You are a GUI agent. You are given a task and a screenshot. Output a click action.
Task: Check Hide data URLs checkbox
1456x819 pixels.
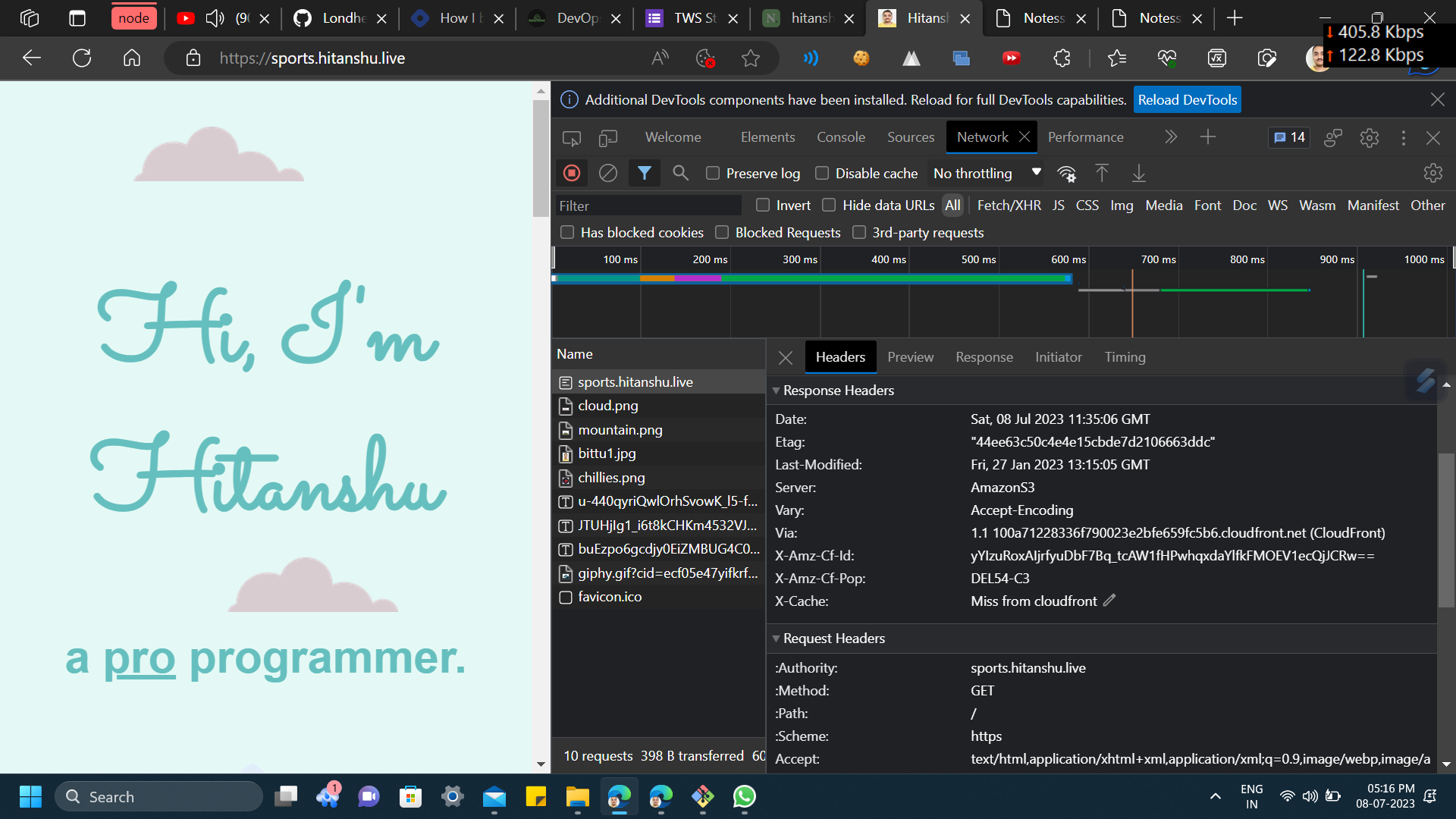pos(829,205)
